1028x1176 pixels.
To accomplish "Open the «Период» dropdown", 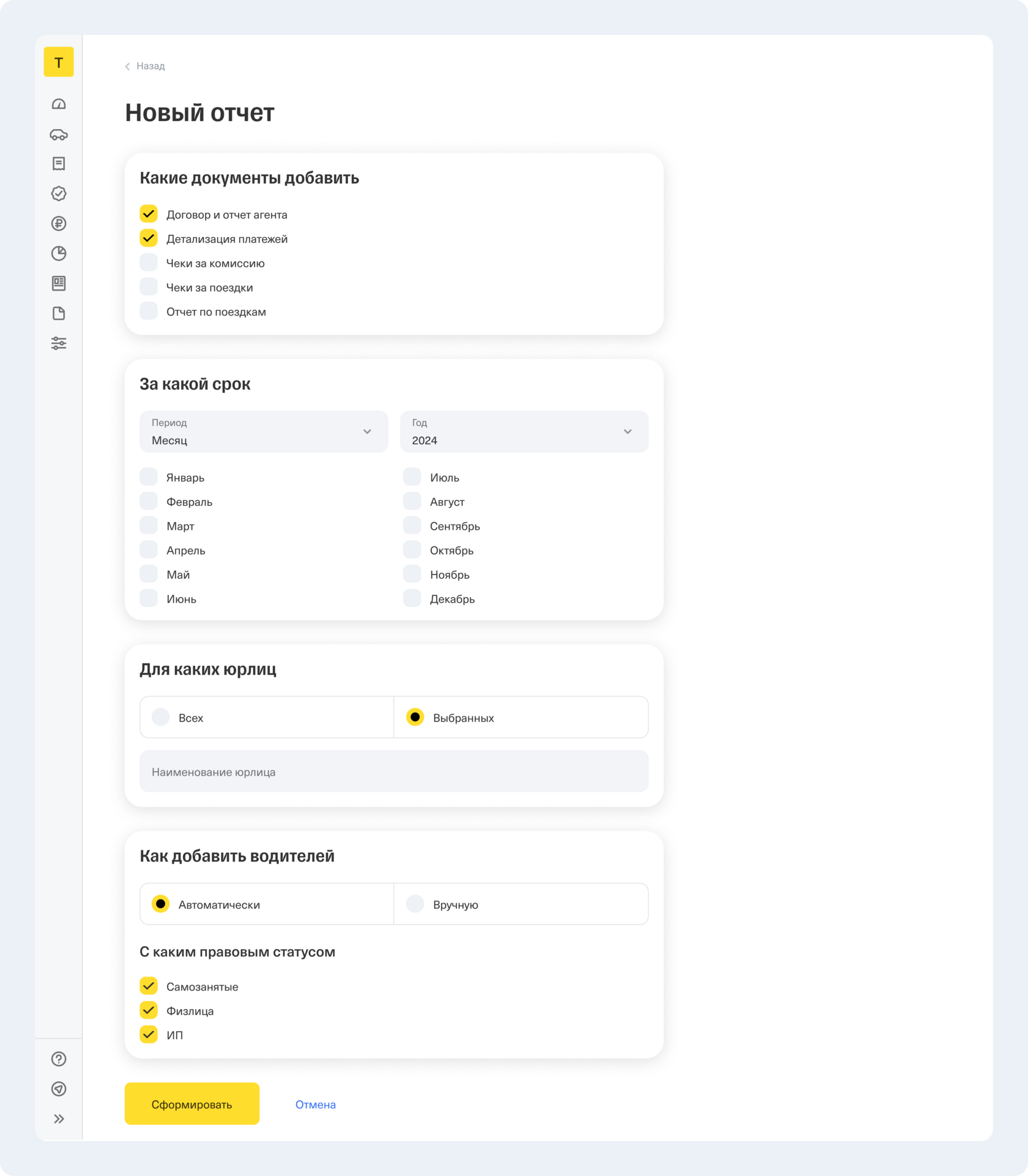I will click(264, 432).
